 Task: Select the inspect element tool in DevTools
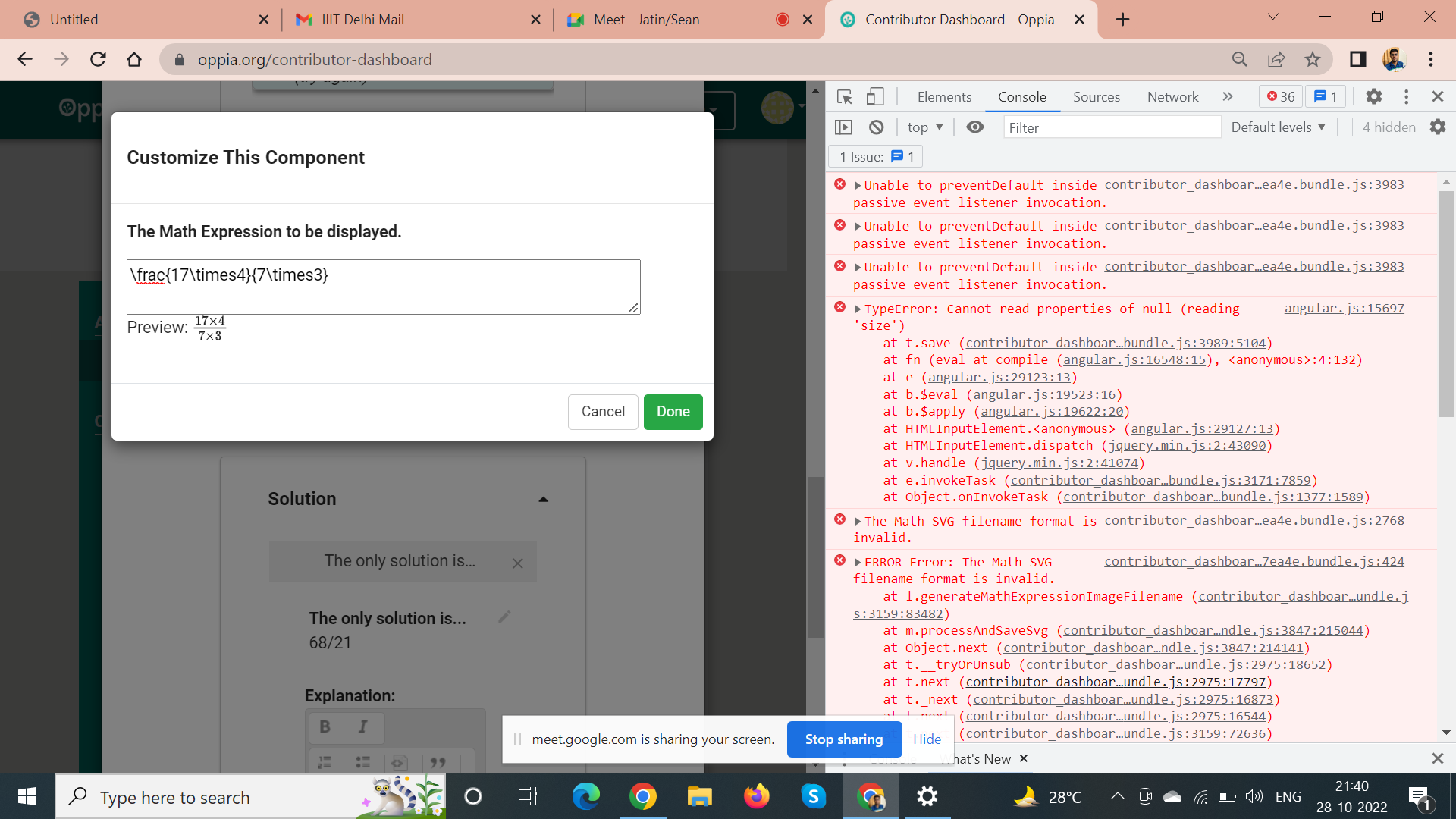844,97
